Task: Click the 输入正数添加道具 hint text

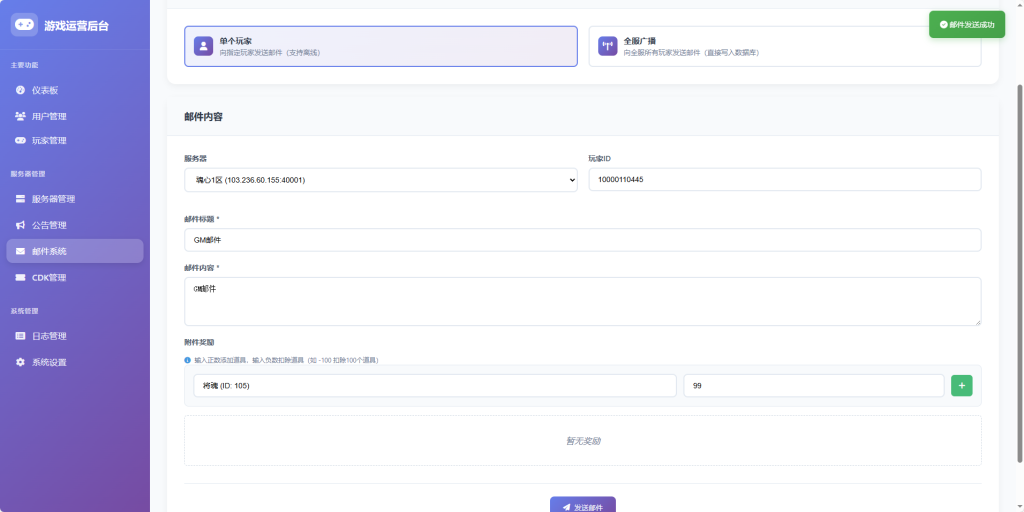Action: pos(286,360)
